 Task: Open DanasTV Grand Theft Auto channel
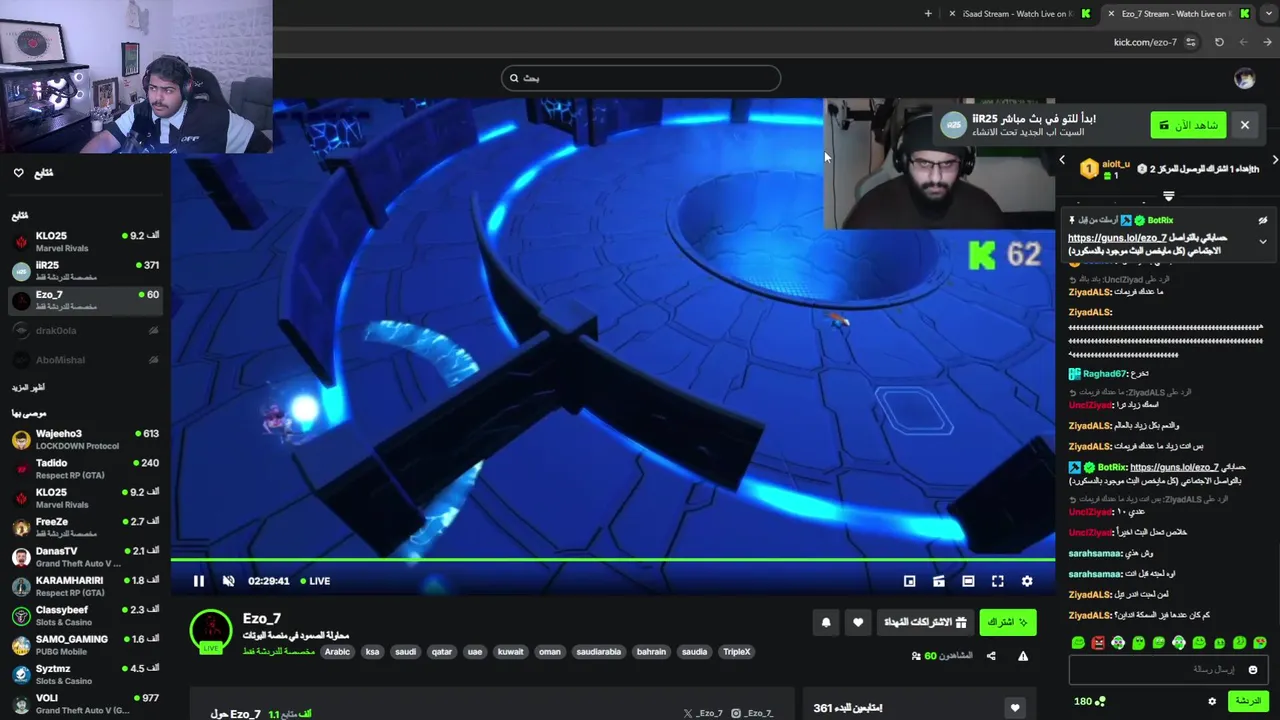[x=85, y=557]
